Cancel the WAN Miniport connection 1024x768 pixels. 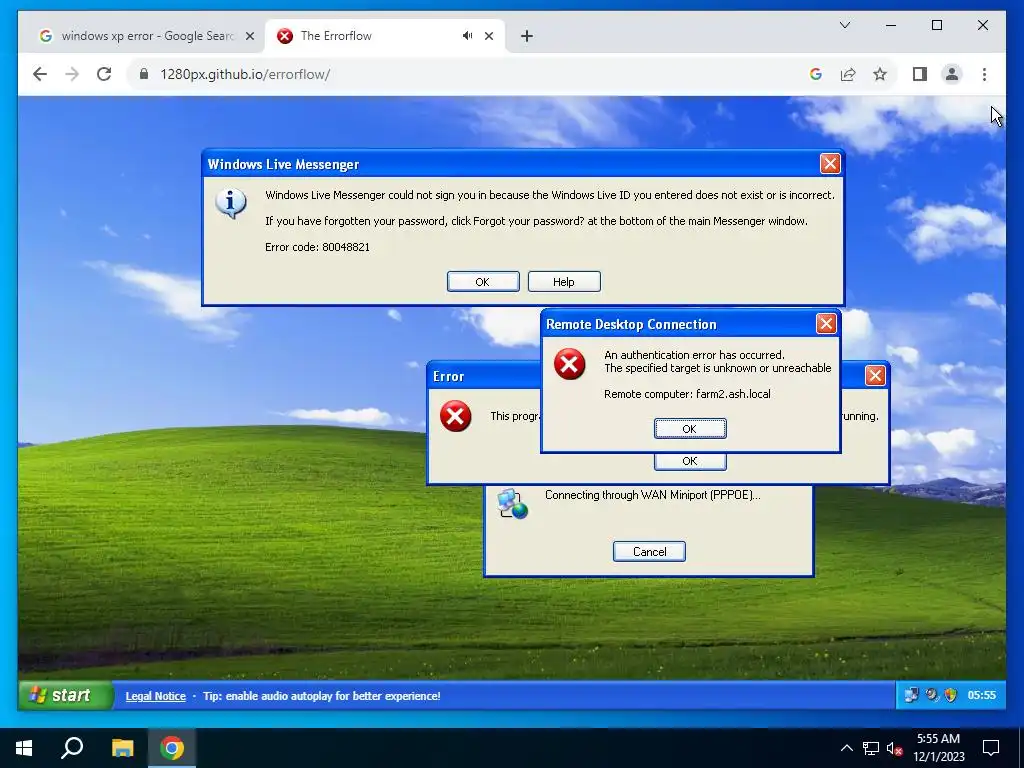[x=649, y=551]
